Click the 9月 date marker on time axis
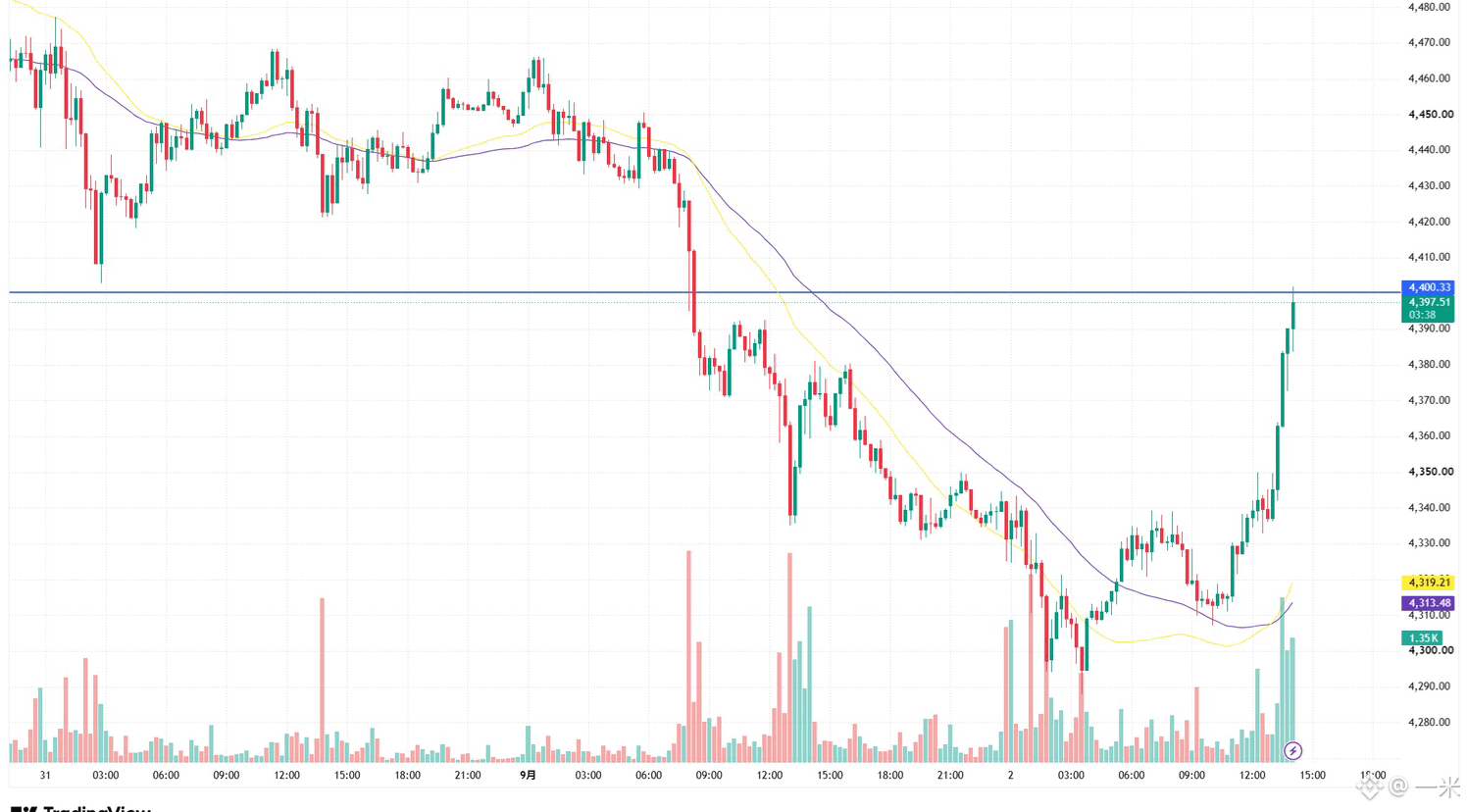This screenshot has width=1468, height=812. click(x=528, y=775)
